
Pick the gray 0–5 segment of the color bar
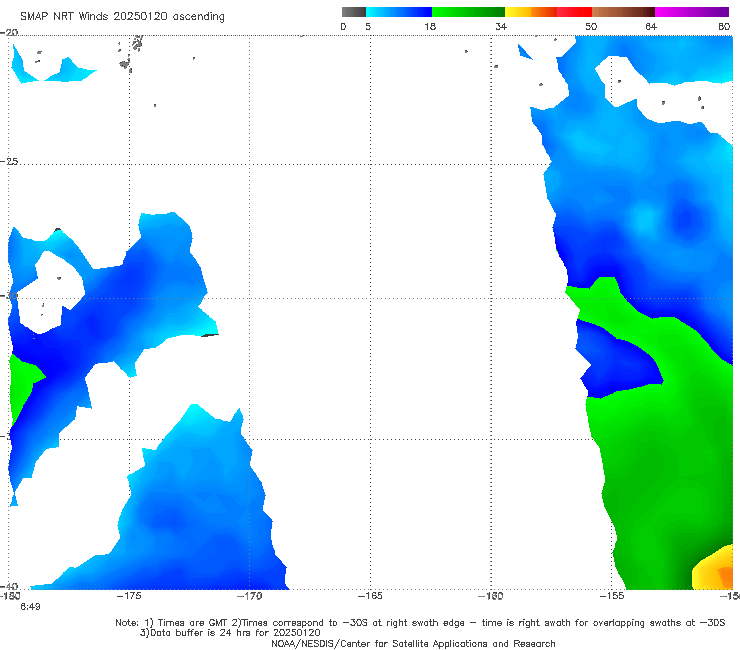[354, 12]
